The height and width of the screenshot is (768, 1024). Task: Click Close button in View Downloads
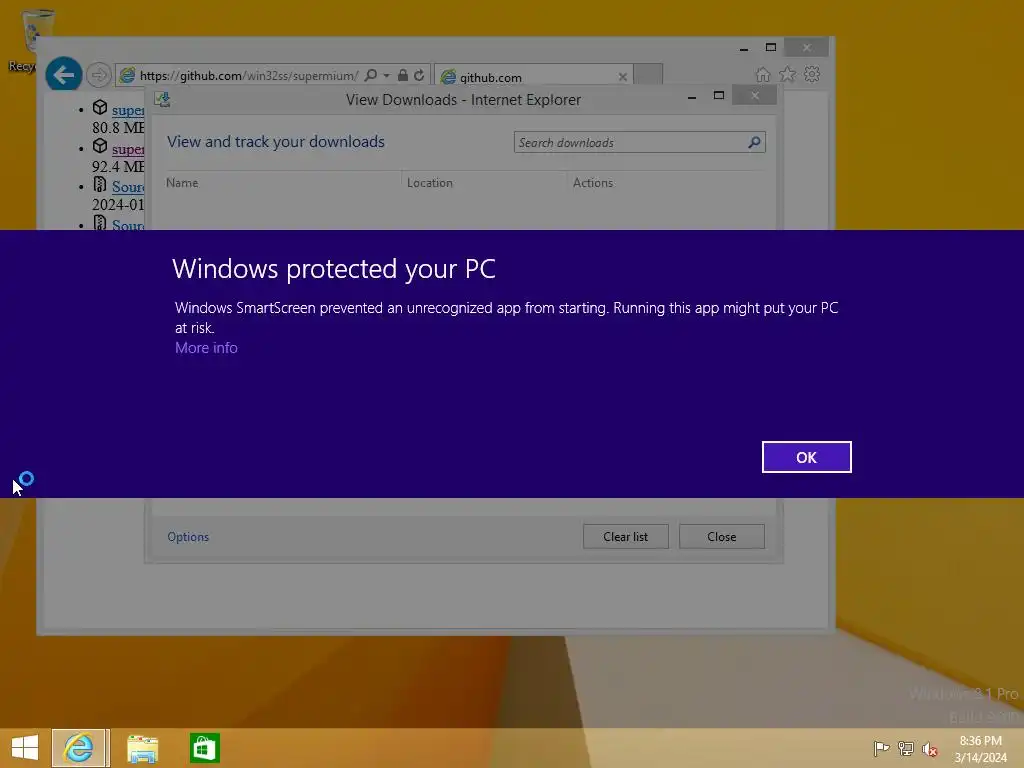click(x=722, y=537)
